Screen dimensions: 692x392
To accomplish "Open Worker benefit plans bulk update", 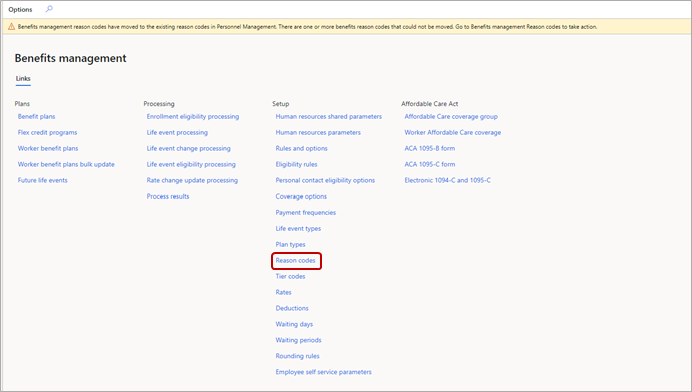I will pyautogui.click(x=66, y=164).
